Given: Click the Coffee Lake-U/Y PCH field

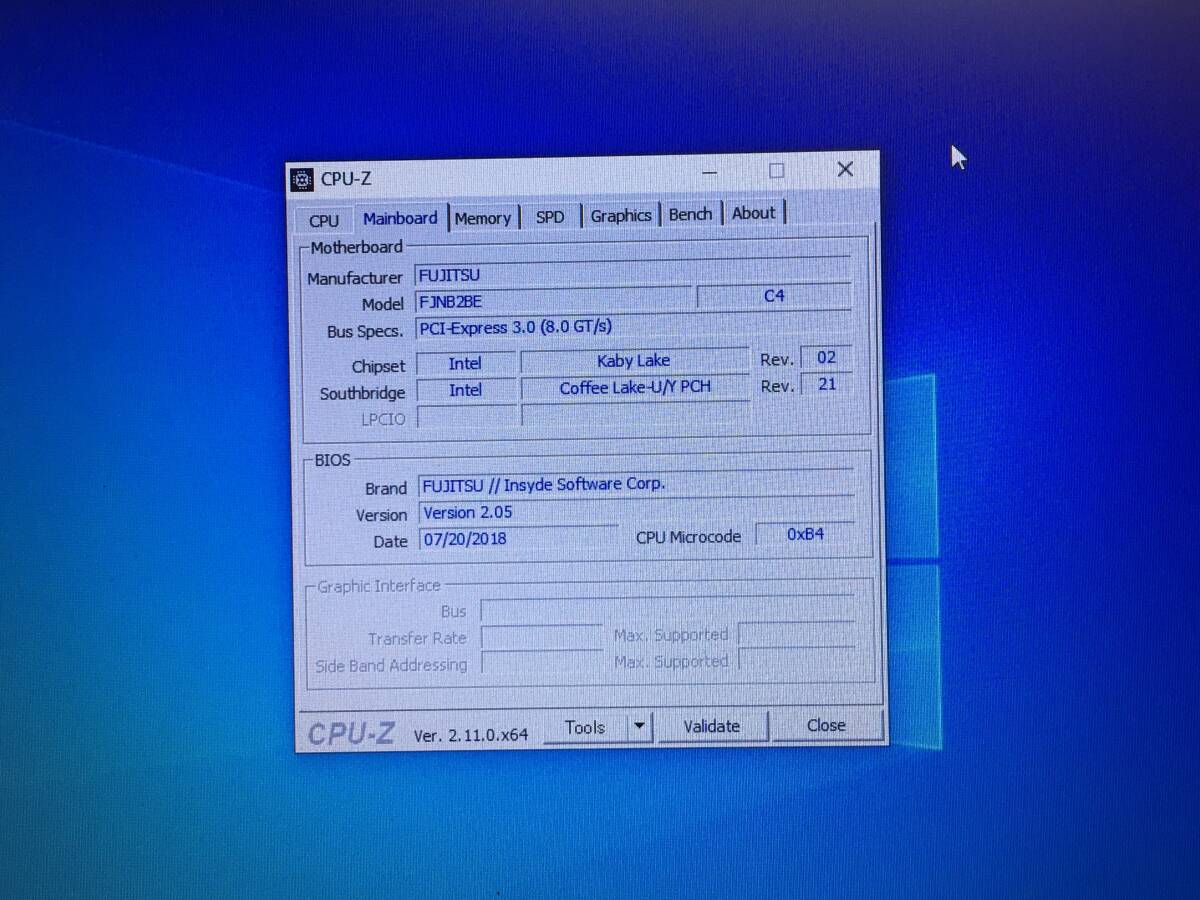Looking at the screenshot, I should pyautogui.click(x=635, y=388).
